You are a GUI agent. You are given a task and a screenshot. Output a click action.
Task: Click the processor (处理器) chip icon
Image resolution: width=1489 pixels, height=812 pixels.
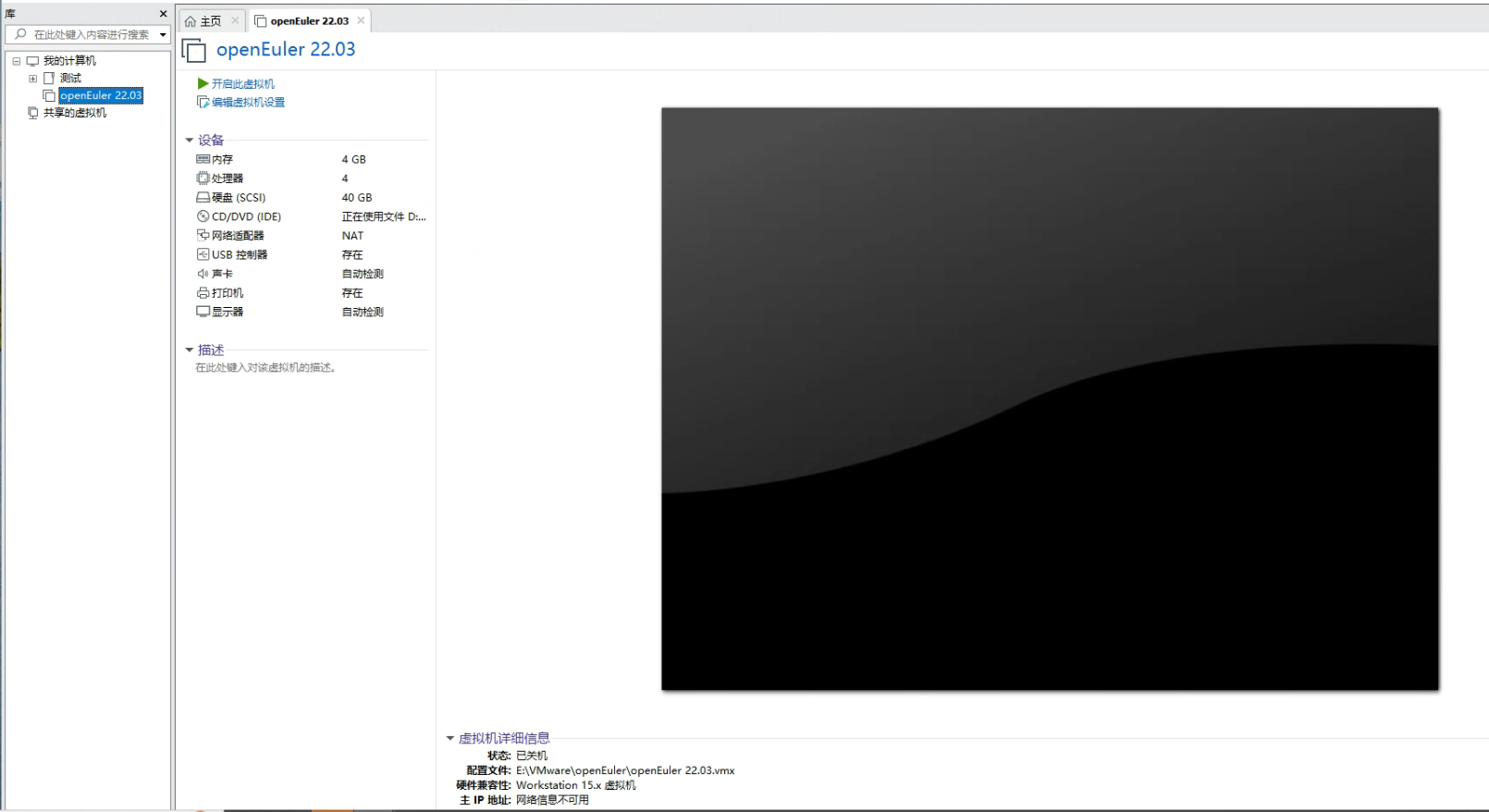tap(203, 178)
